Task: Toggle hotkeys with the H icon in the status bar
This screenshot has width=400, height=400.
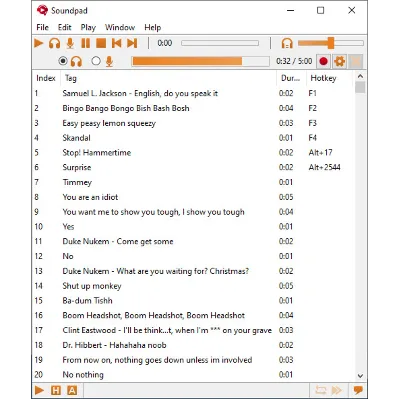Action: tap(56, 390)
